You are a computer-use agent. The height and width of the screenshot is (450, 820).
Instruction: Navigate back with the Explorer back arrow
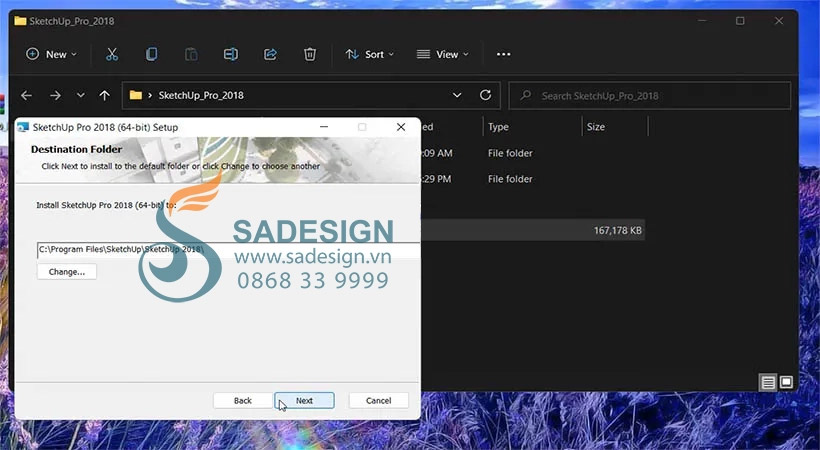27,95
